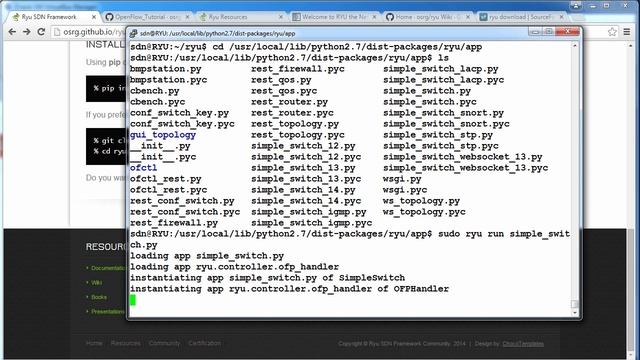640x360 pixels.
Task: Open the CloudTemplates design credit link
Action: pos(523,344)
